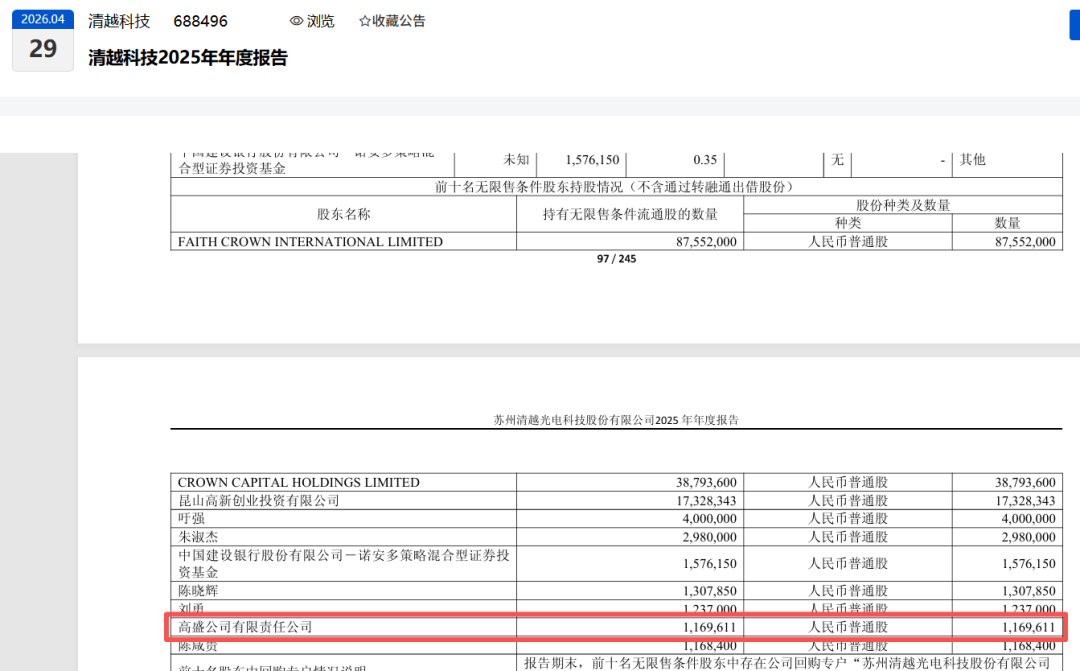1080x671 pixels.
Task: Click the 股份种类及数量 header
Action: point(903,205)
